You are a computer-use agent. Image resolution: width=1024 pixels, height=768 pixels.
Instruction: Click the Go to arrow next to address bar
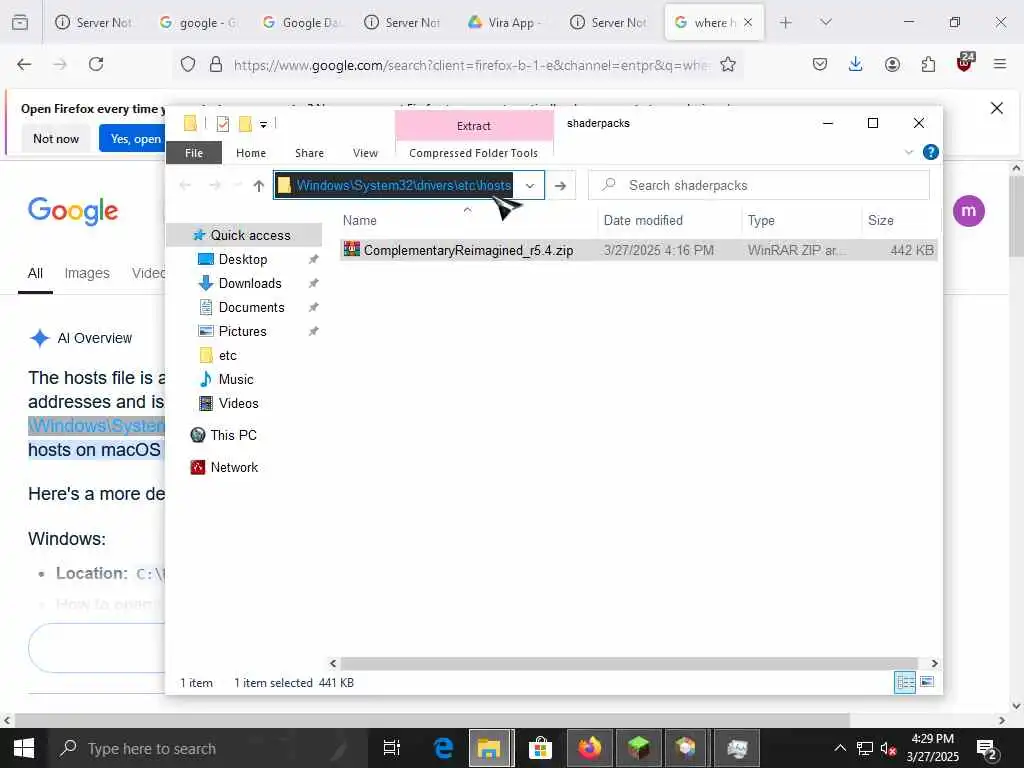(560, 185)
